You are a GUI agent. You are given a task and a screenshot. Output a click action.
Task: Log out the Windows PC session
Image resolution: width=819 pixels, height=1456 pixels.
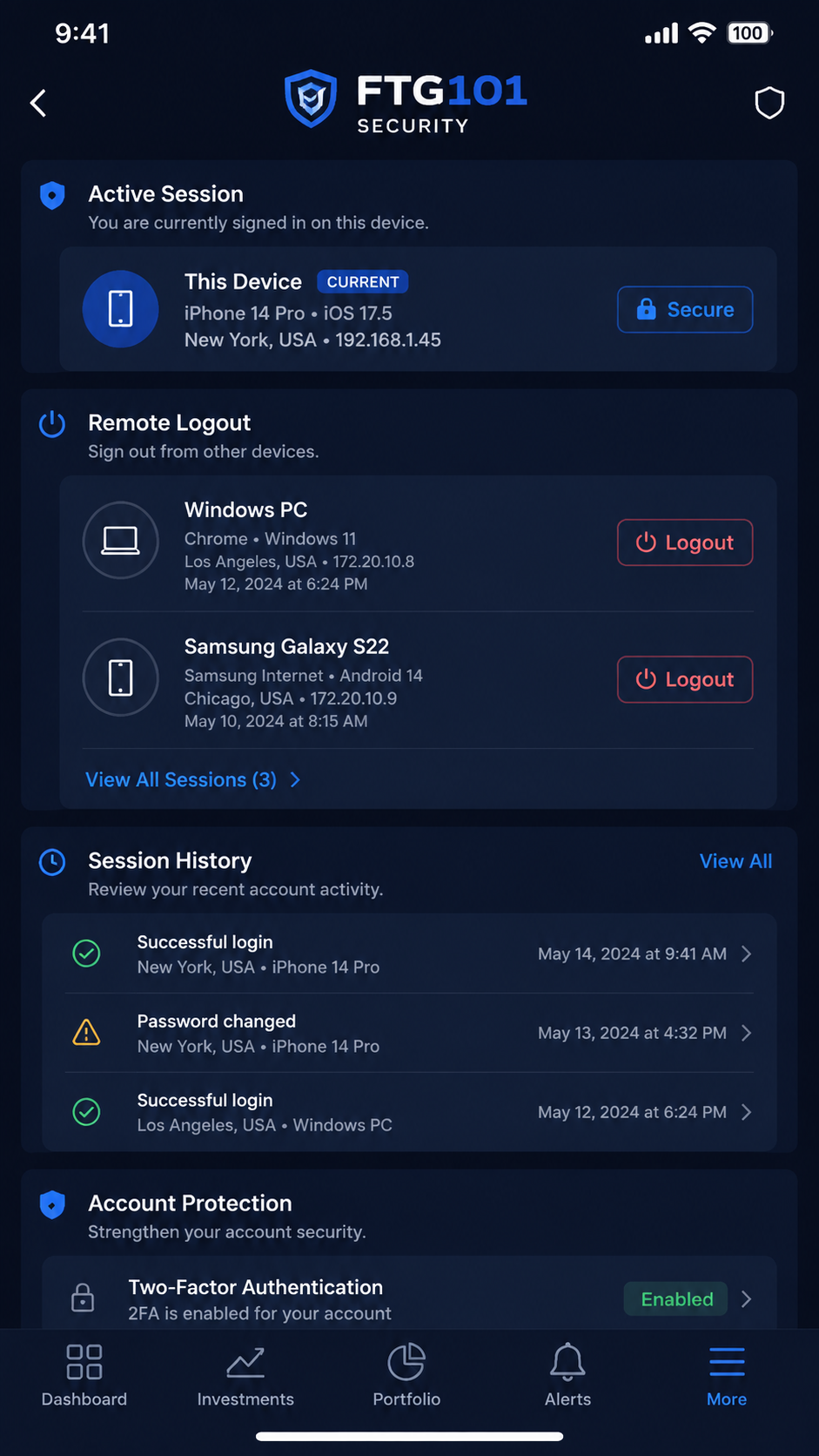pyautogui.click(x=685, y=543)
